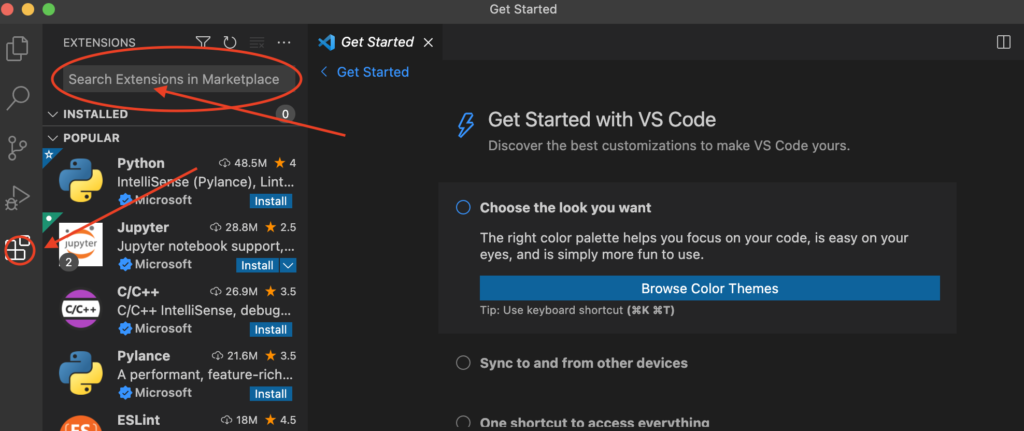This screenshot has width=1024, height=431.
Task: Click the filter extensions funnel icon
Action: (x=203, y=43)
